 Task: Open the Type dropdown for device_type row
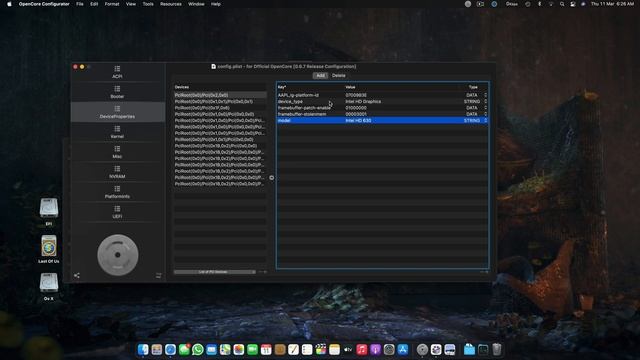pyautogui.click(x=486, y=101)
